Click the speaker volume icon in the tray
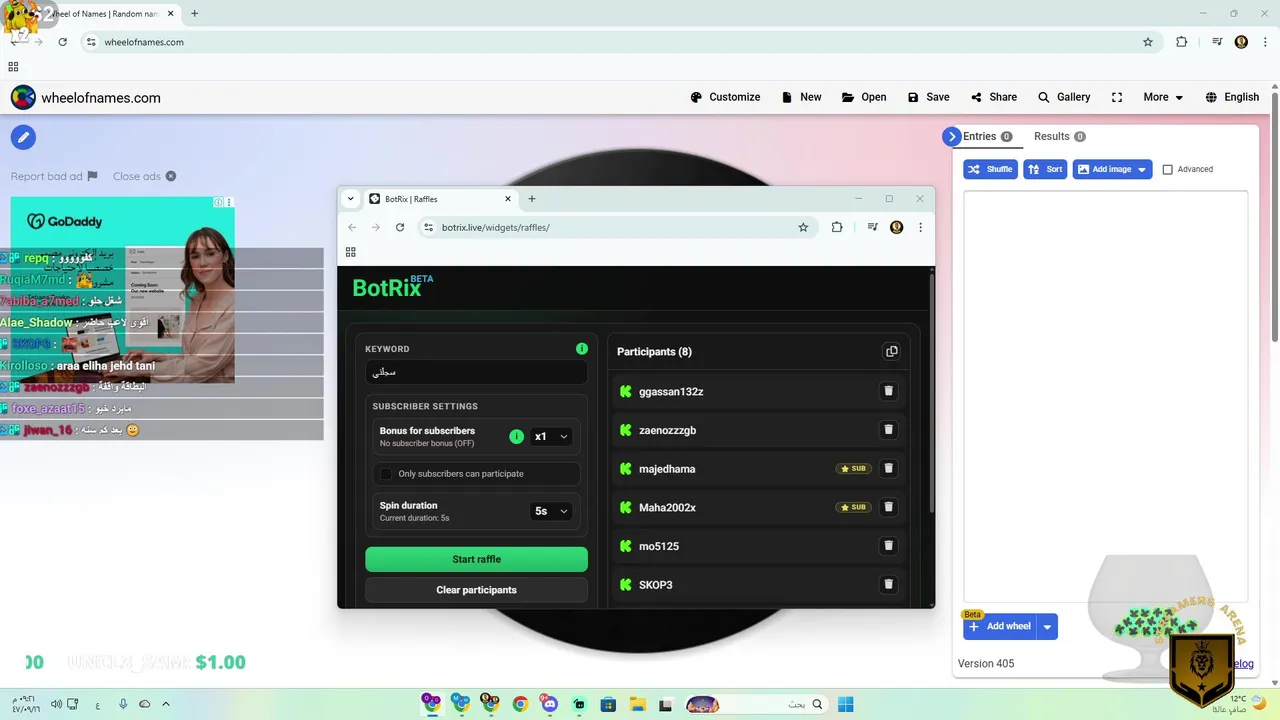 coord(56,704)
